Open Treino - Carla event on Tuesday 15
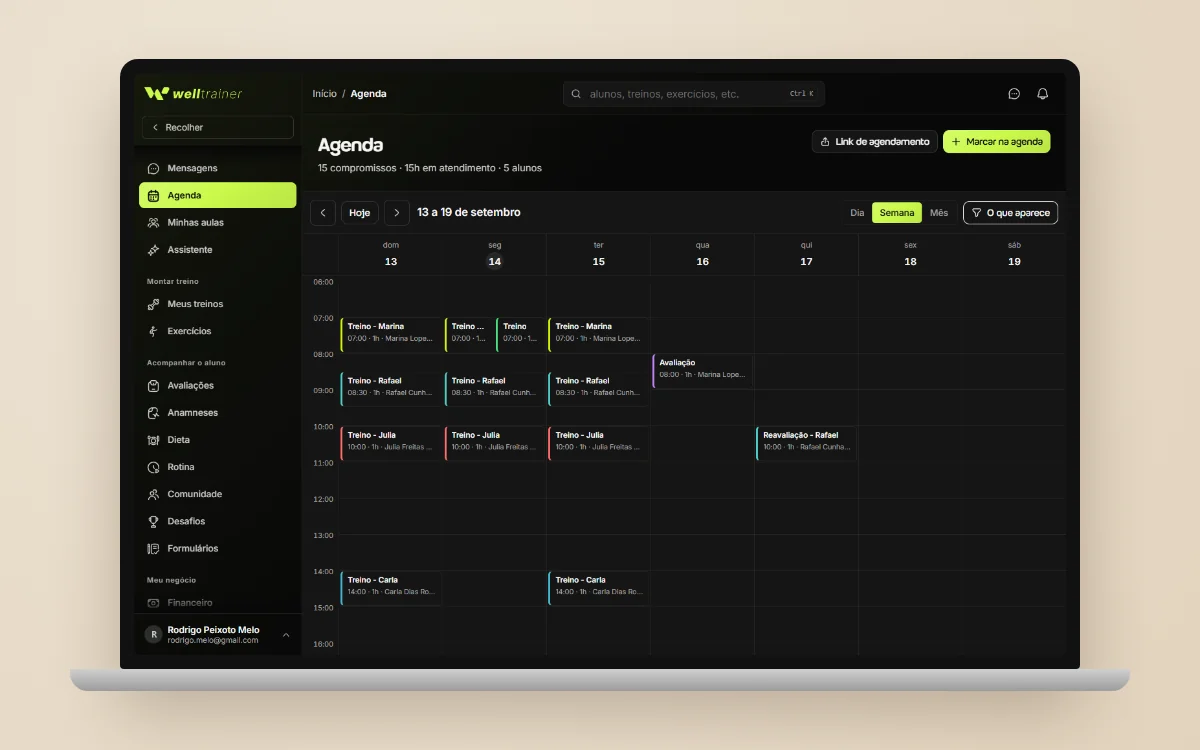 599,588
